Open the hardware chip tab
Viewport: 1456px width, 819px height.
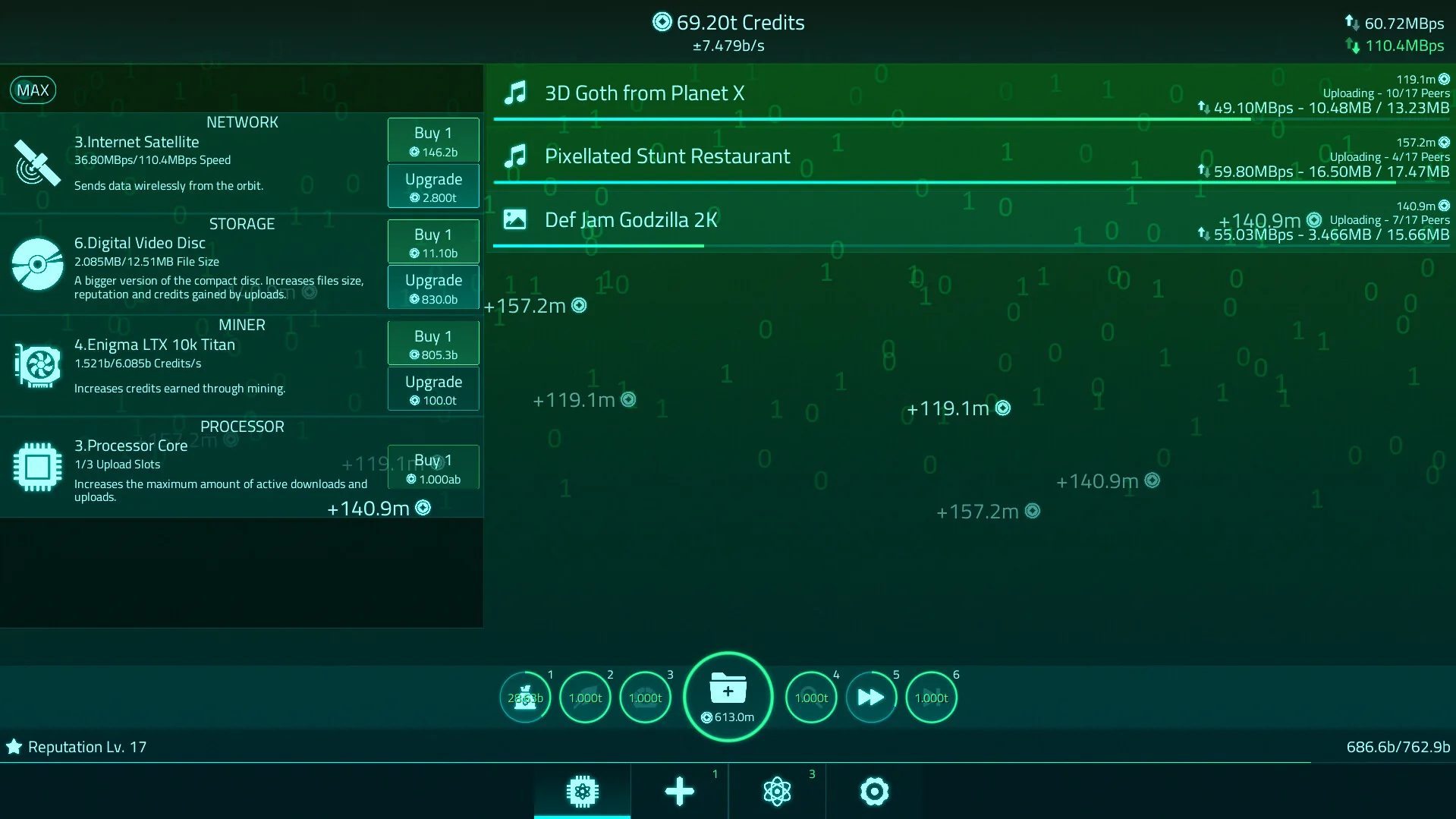tap(582, 791)
